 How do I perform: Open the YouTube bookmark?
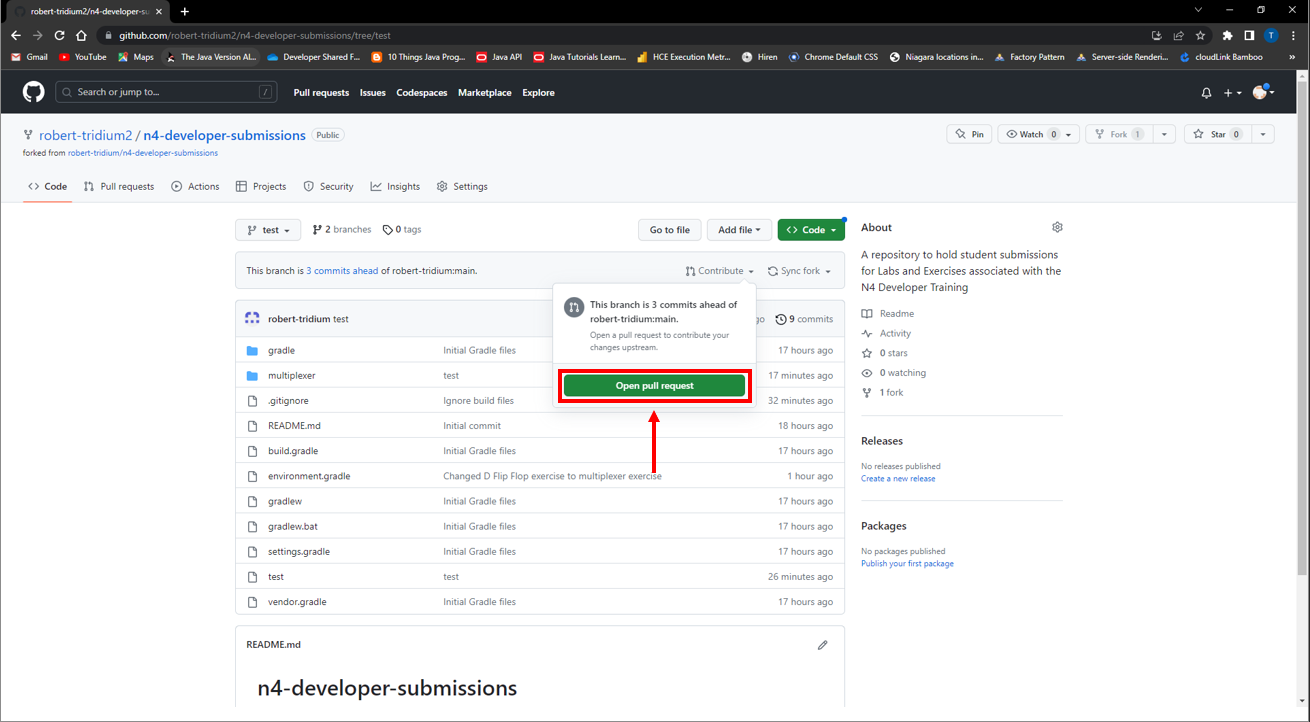click(x=83, y=57)
